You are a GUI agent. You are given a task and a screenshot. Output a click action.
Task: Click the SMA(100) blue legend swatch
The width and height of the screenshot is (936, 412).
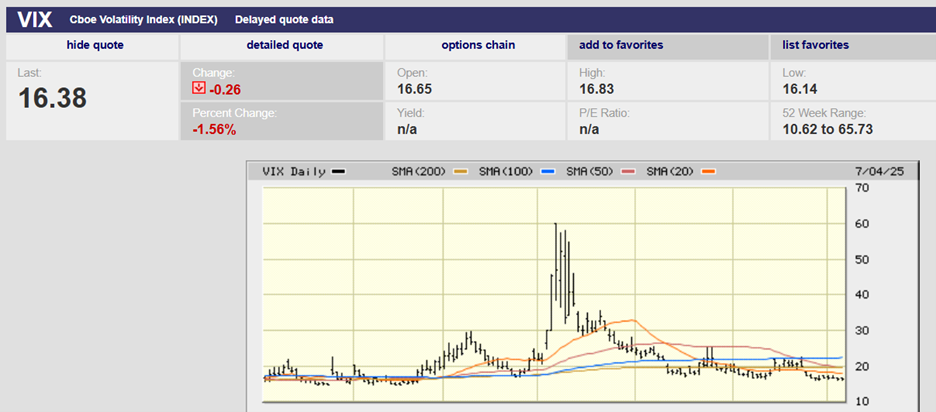click(x=549, y=172)
